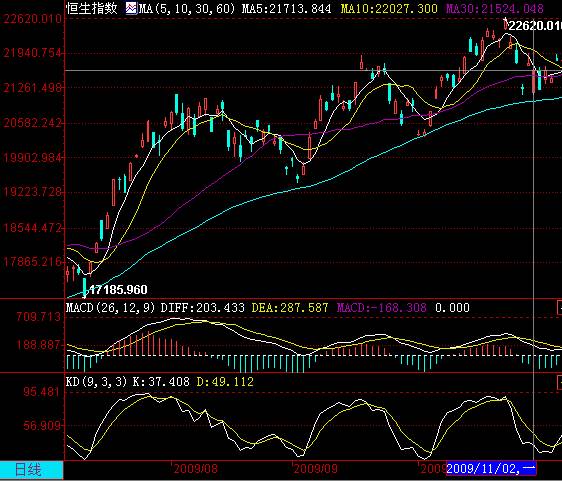This screenshot has width=562, height=481.
Task: Click the DIFF value in MACD header
Action: (203, 308)
